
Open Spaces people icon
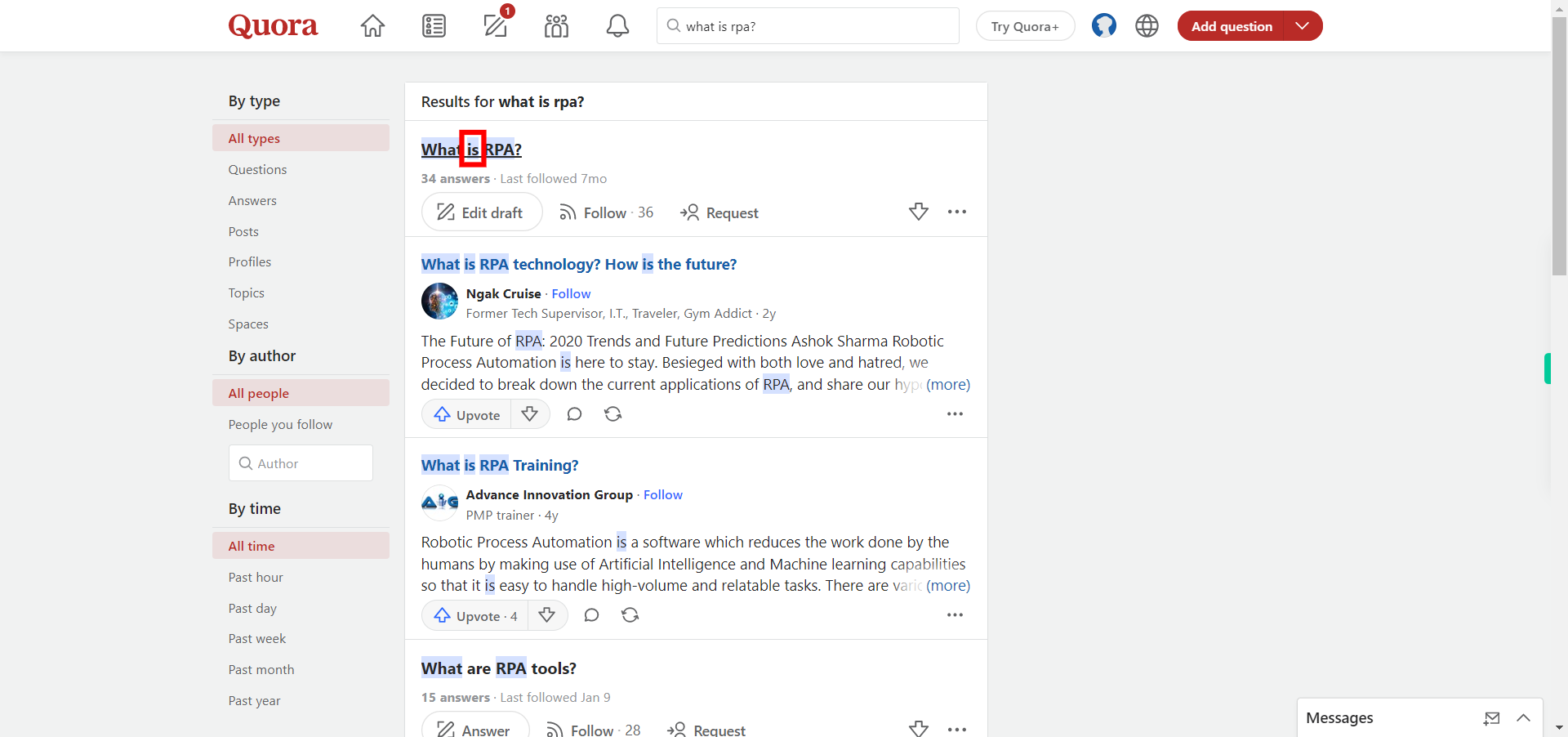click(x=556, y=26)
